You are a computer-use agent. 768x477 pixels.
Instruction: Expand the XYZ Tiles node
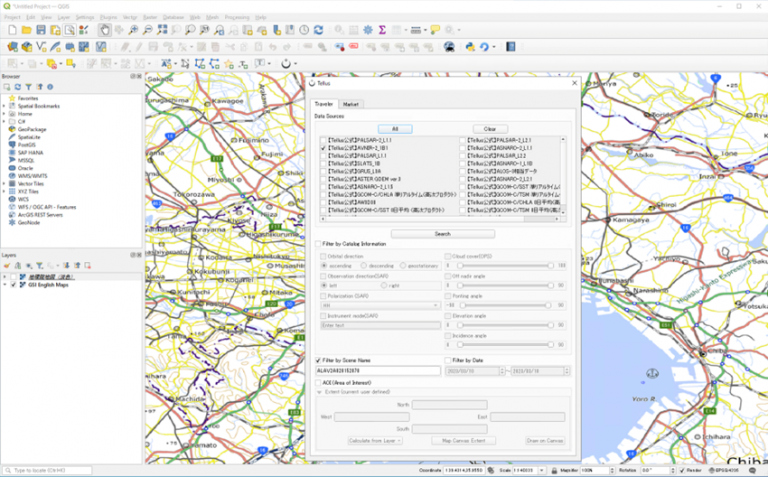[4, 191]
